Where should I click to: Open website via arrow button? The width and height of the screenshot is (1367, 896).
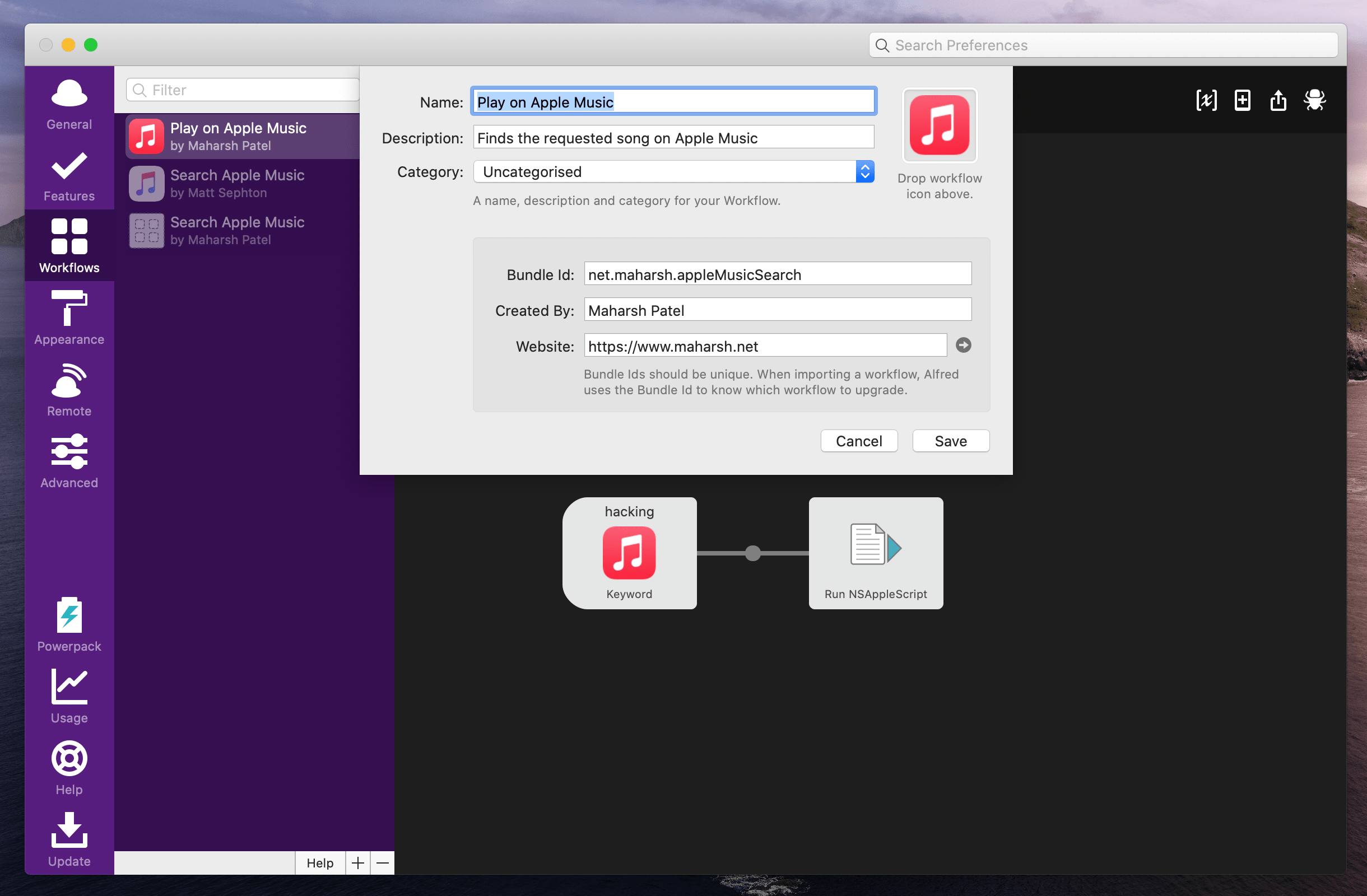point(963,345)
